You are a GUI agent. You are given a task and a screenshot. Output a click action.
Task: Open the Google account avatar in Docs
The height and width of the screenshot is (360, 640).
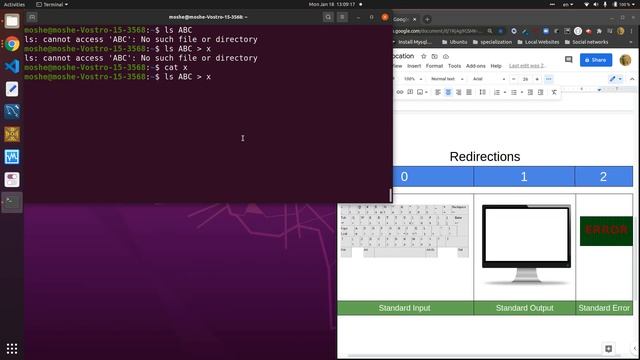click(x=625, y=60)
